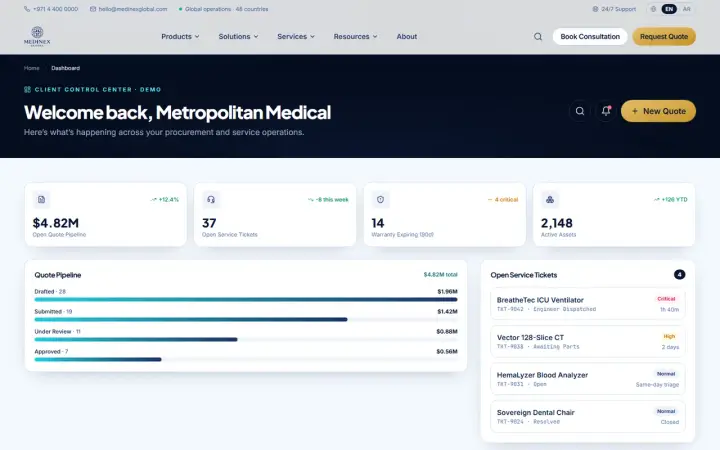Click the -8 this week trend indicator
Viewport: 720px width, 450px height.
[x=328, y=199]
